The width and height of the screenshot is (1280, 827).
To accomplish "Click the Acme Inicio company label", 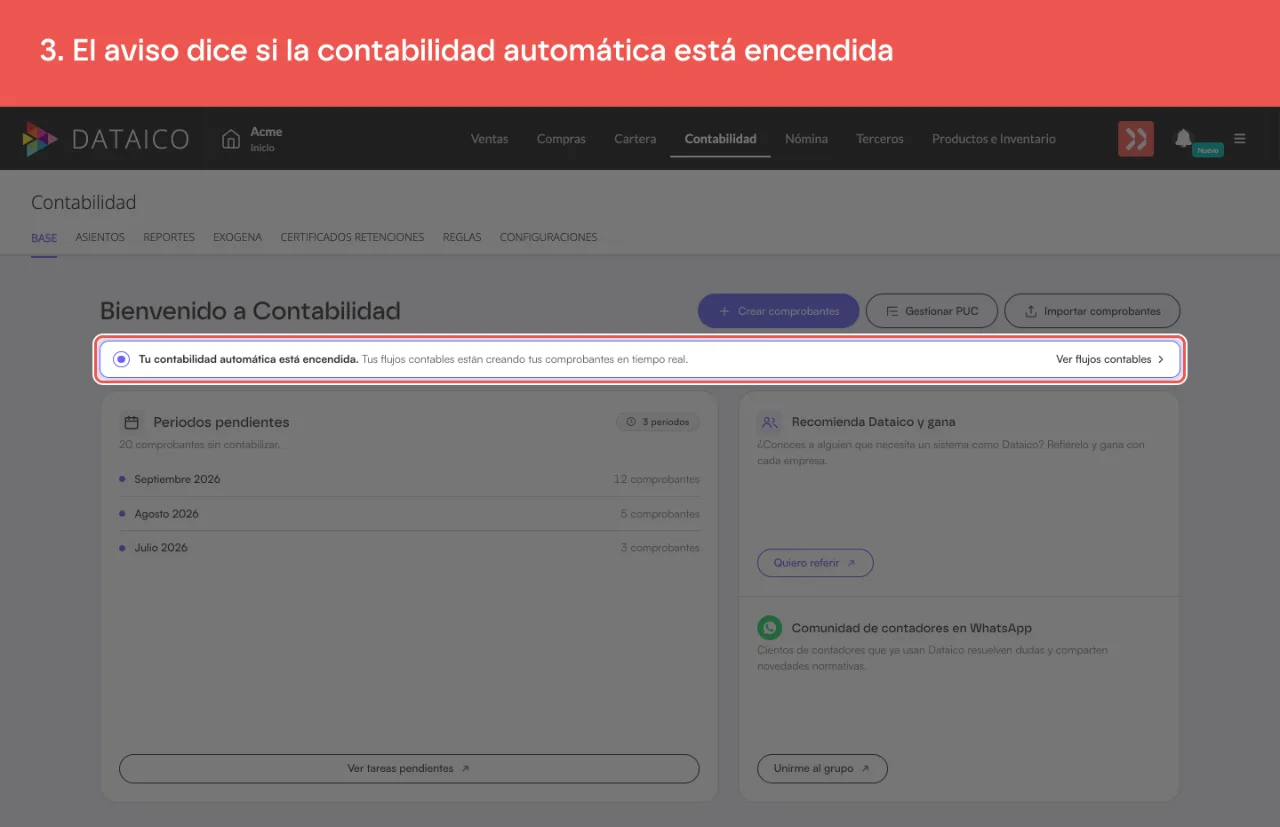I will point(266,139).
